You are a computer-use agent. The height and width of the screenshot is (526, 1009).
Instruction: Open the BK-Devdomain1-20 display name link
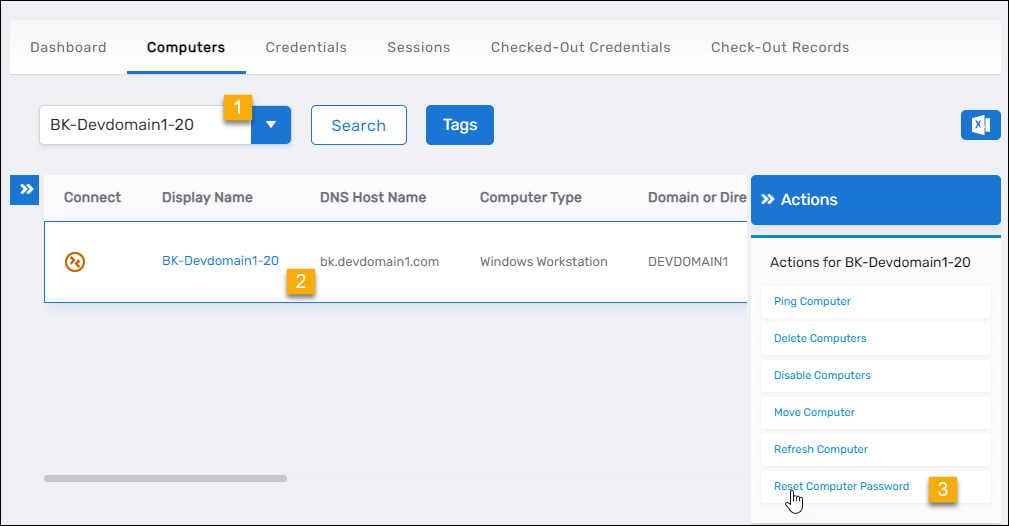[x=220, y=261]
